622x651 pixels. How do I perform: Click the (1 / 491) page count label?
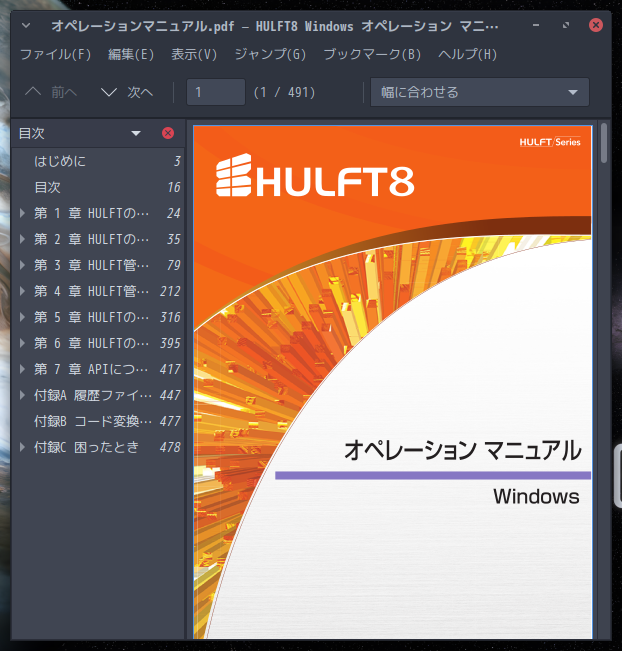pyautogui.click(x=284, y=92)
